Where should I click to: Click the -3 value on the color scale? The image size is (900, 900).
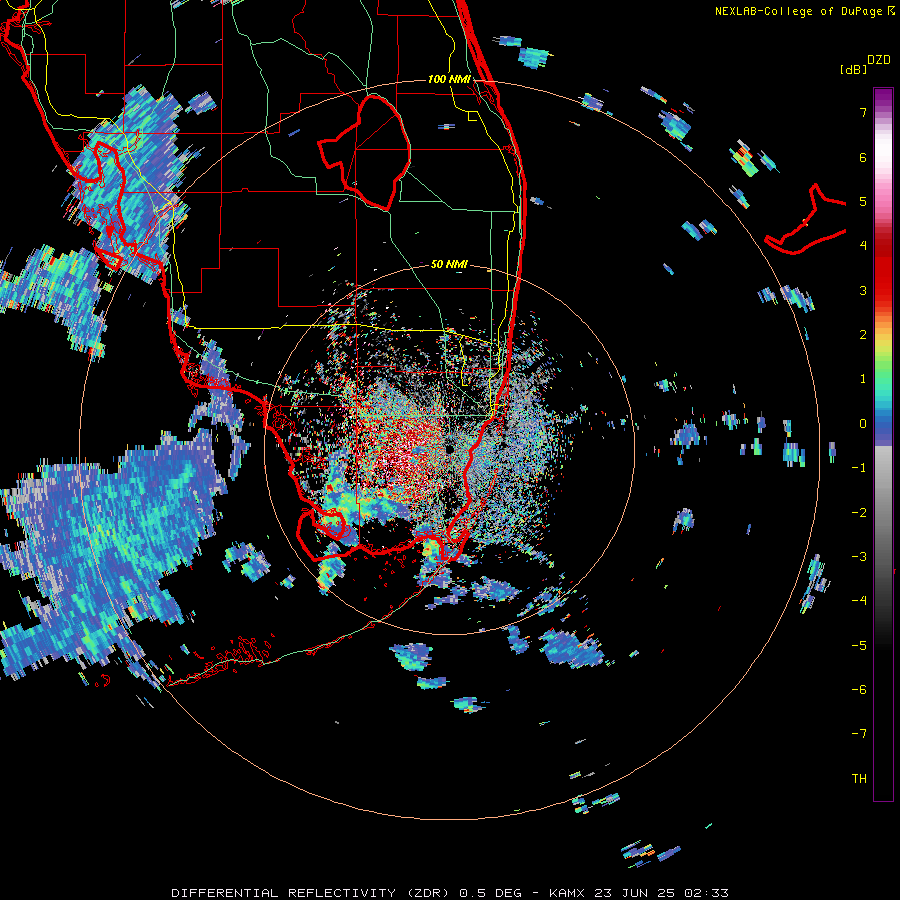tap(859, 557)
